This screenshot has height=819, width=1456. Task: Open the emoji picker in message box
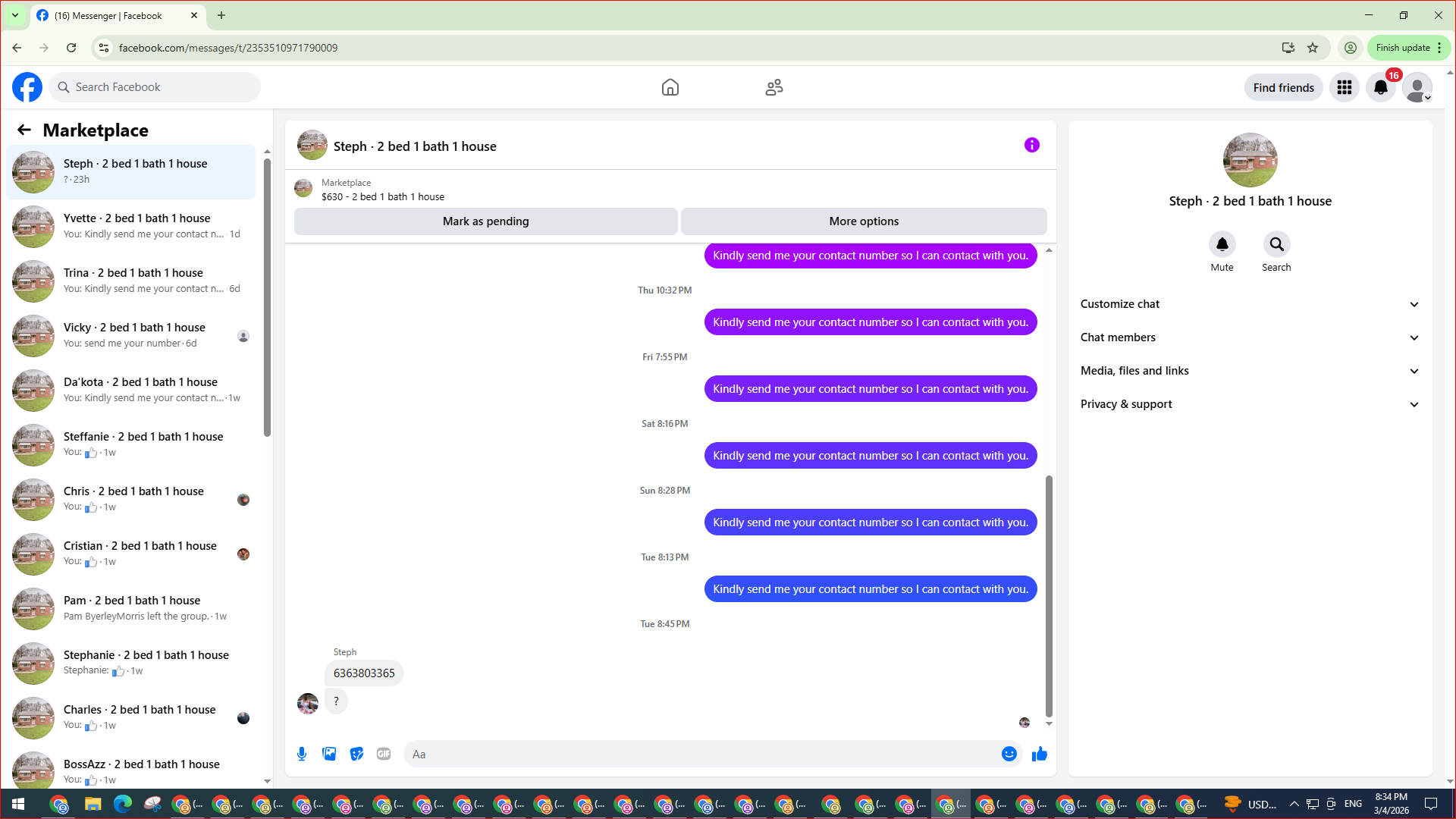1009,754
